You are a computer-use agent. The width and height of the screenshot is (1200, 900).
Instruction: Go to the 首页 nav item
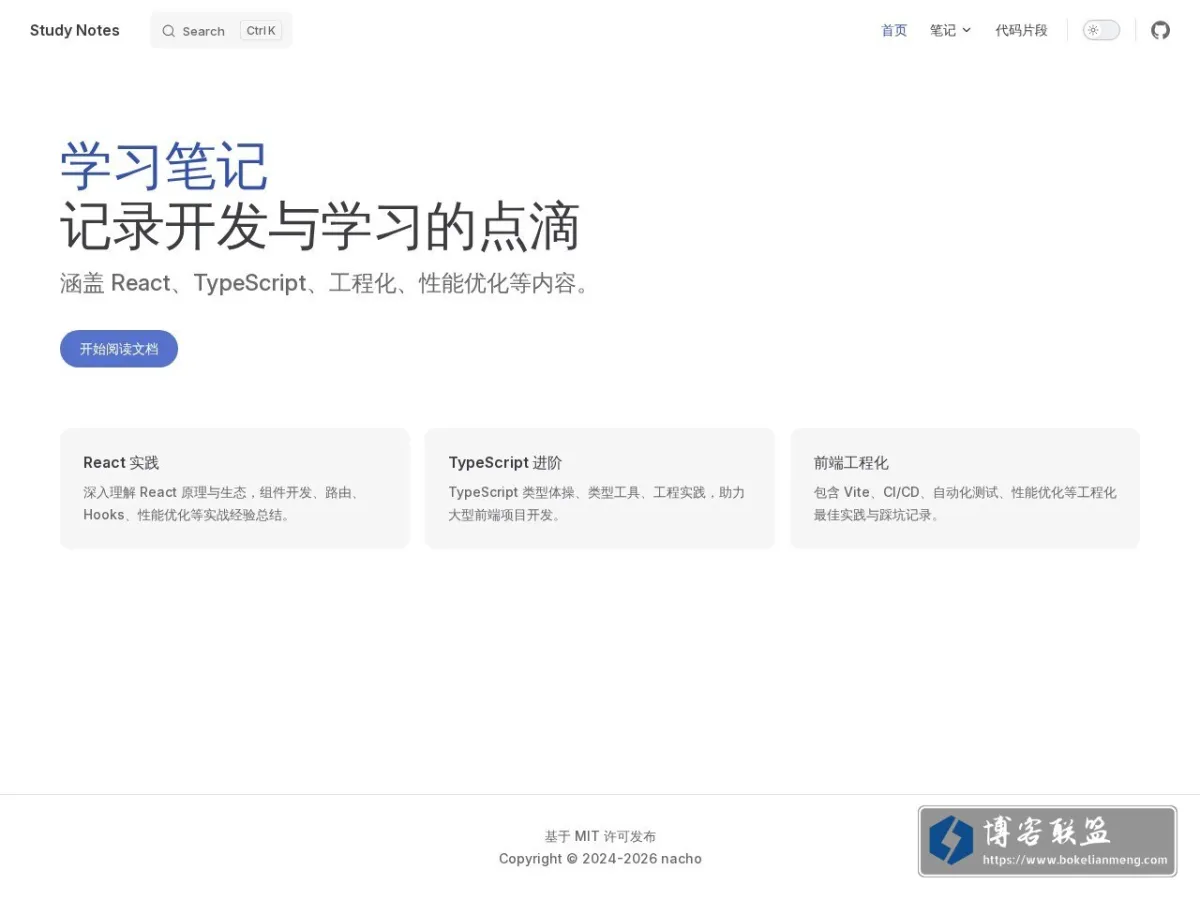(894, 30)
